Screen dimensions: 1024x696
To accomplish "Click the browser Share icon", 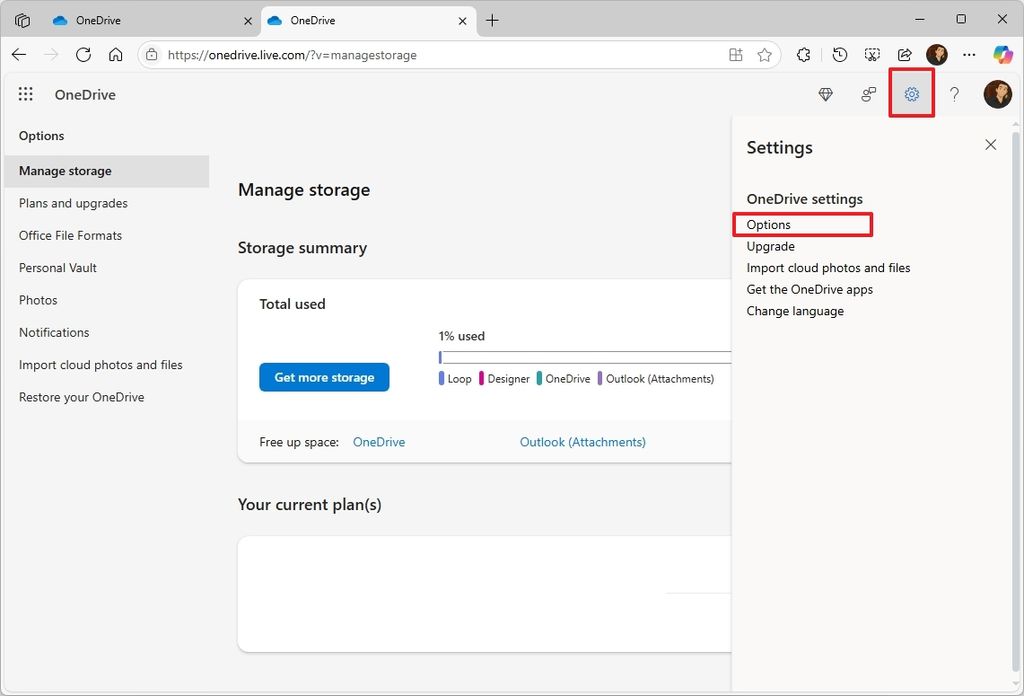I will pyautogui.click(x=904, y=55).
